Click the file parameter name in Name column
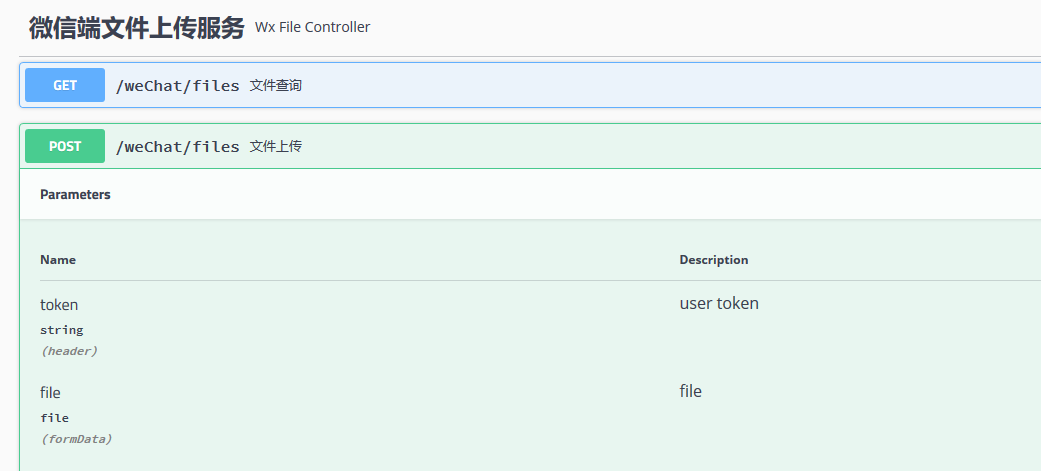 click(x=50, y=393)
